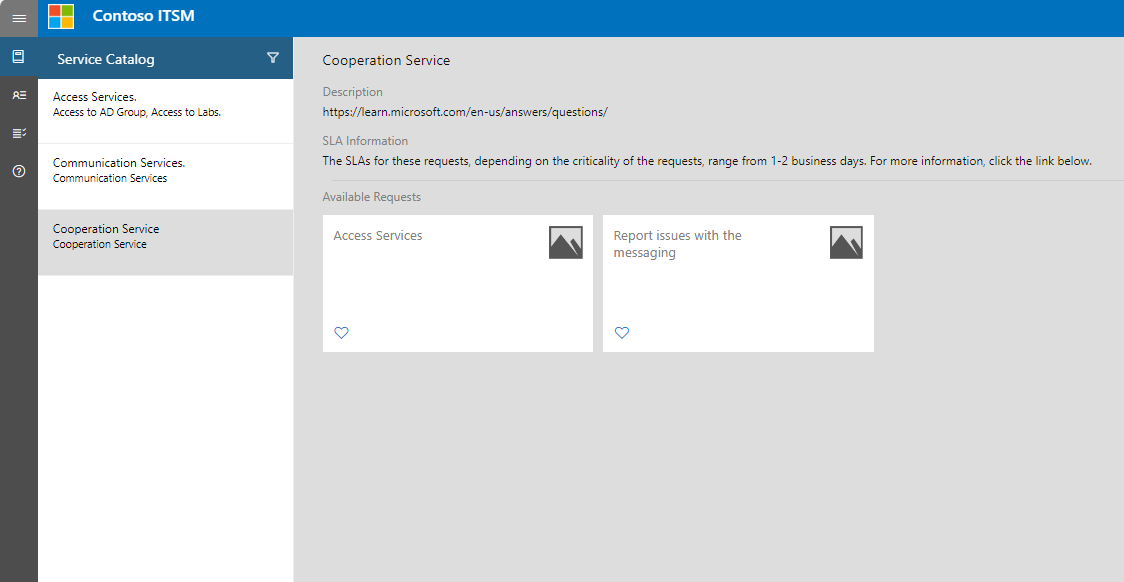This screenshot has width=1124, height=582.
Task: Click the SLA Information label
Action: pos(365,140)
